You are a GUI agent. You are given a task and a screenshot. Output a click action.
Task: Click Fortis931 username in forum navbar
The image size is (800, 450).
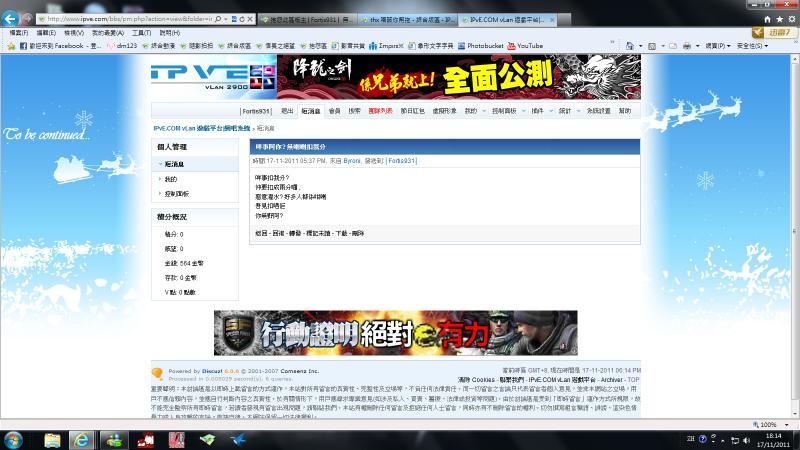coord(256,111)
